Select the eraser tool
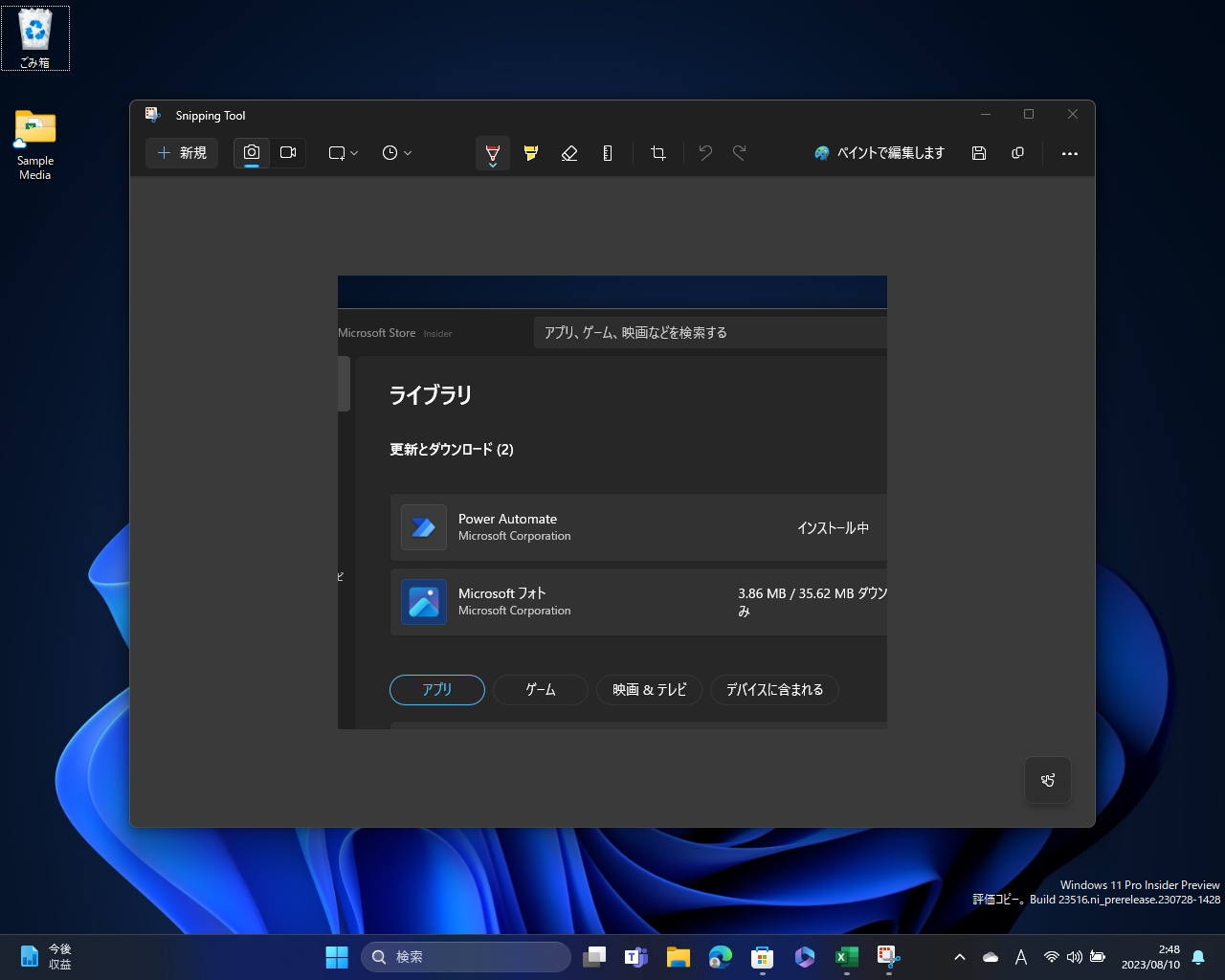 click(x=569, y=153)
